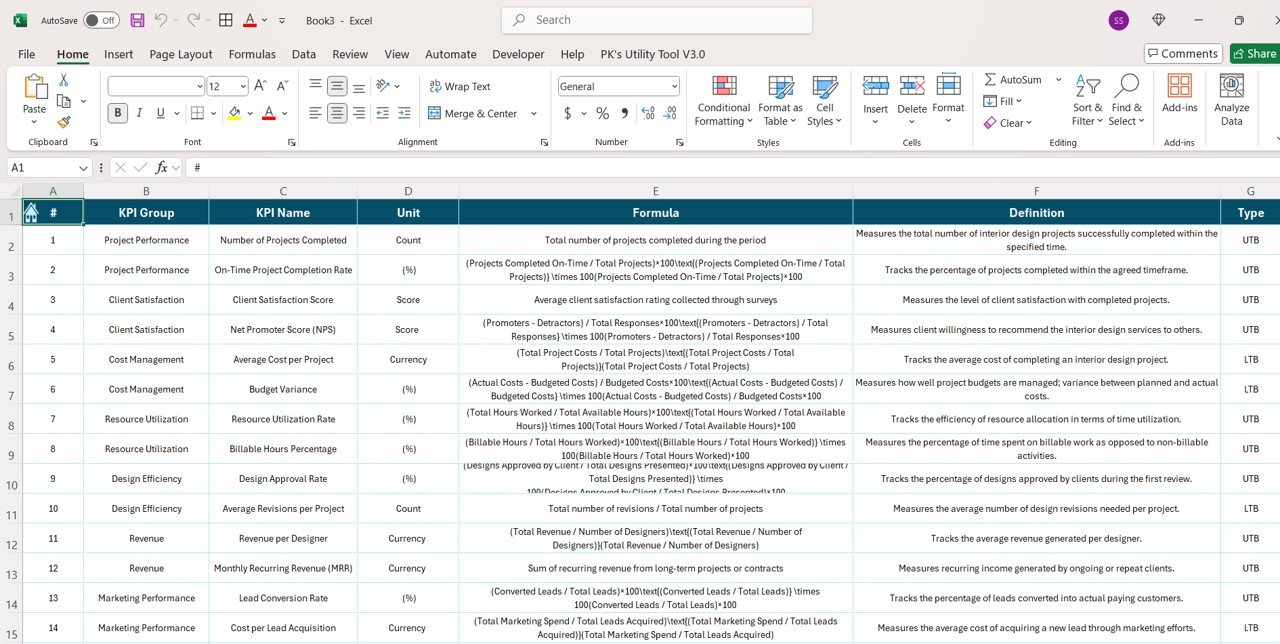
Task: Click the diamond premium icon in title bar
Action: tap(1159, 20)
